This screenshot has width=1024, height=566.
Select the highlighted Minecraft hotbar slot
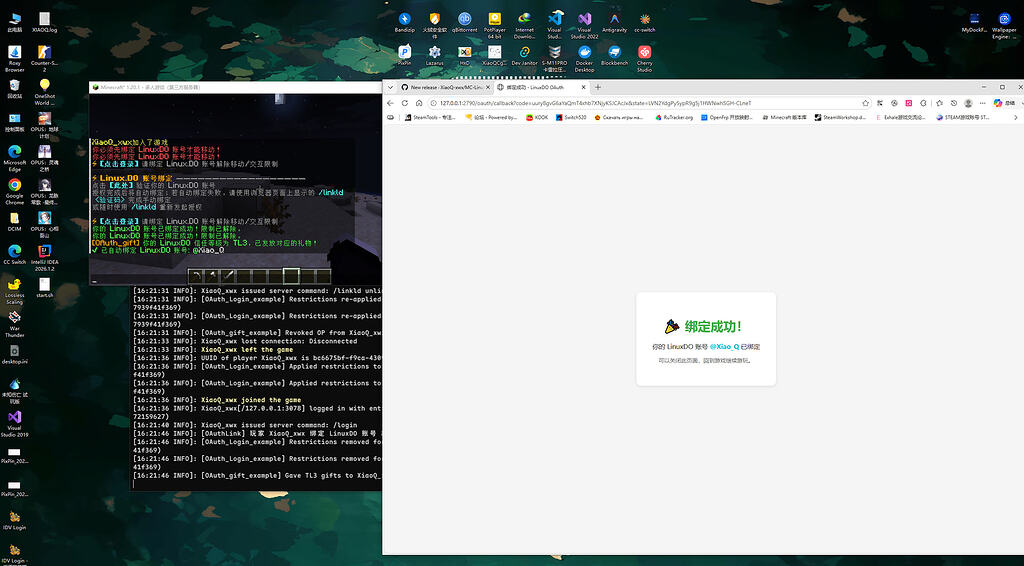(x=291, y=275)
